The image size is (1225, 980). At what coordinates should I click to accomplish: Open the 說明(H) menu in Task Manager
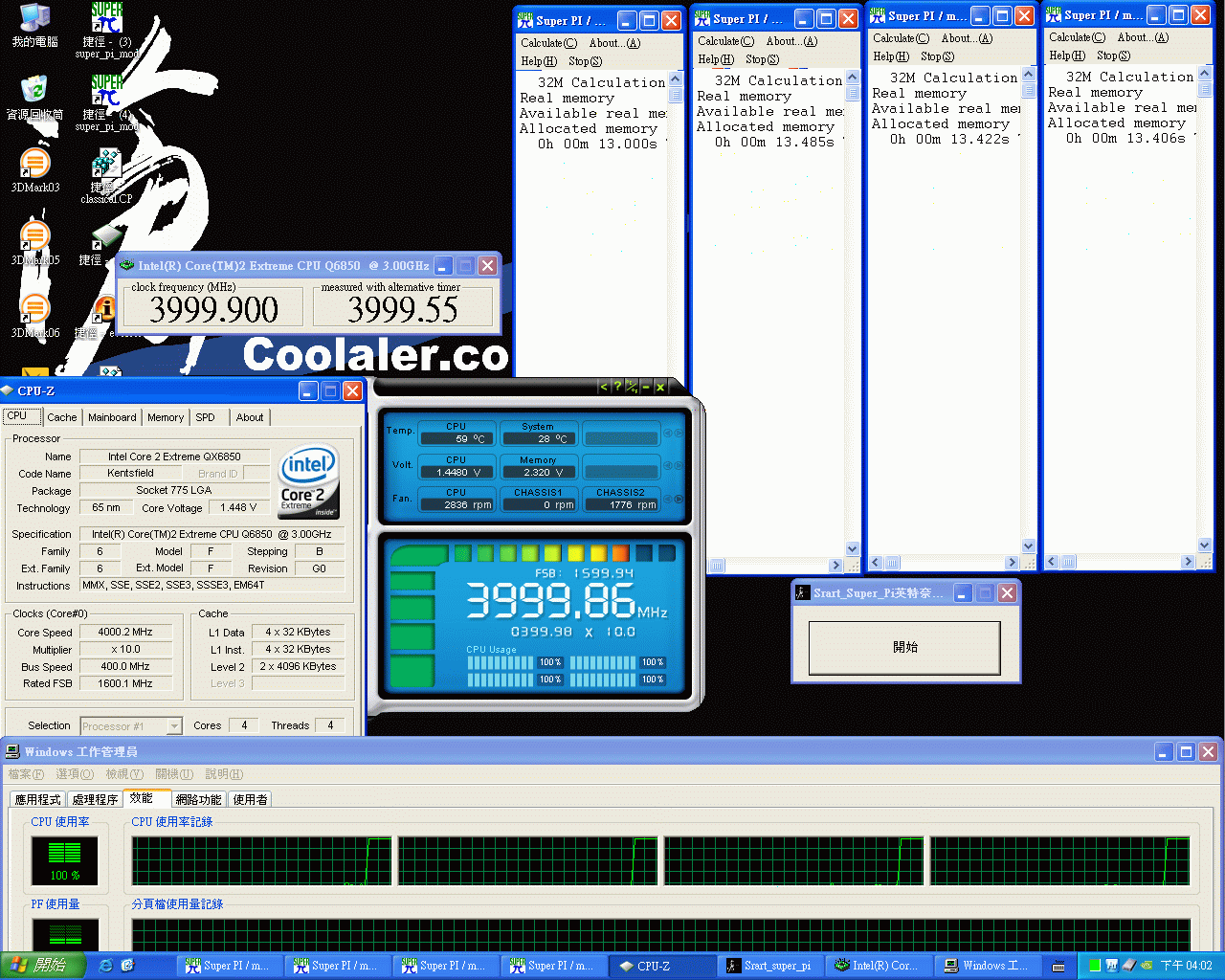point(224,774)
